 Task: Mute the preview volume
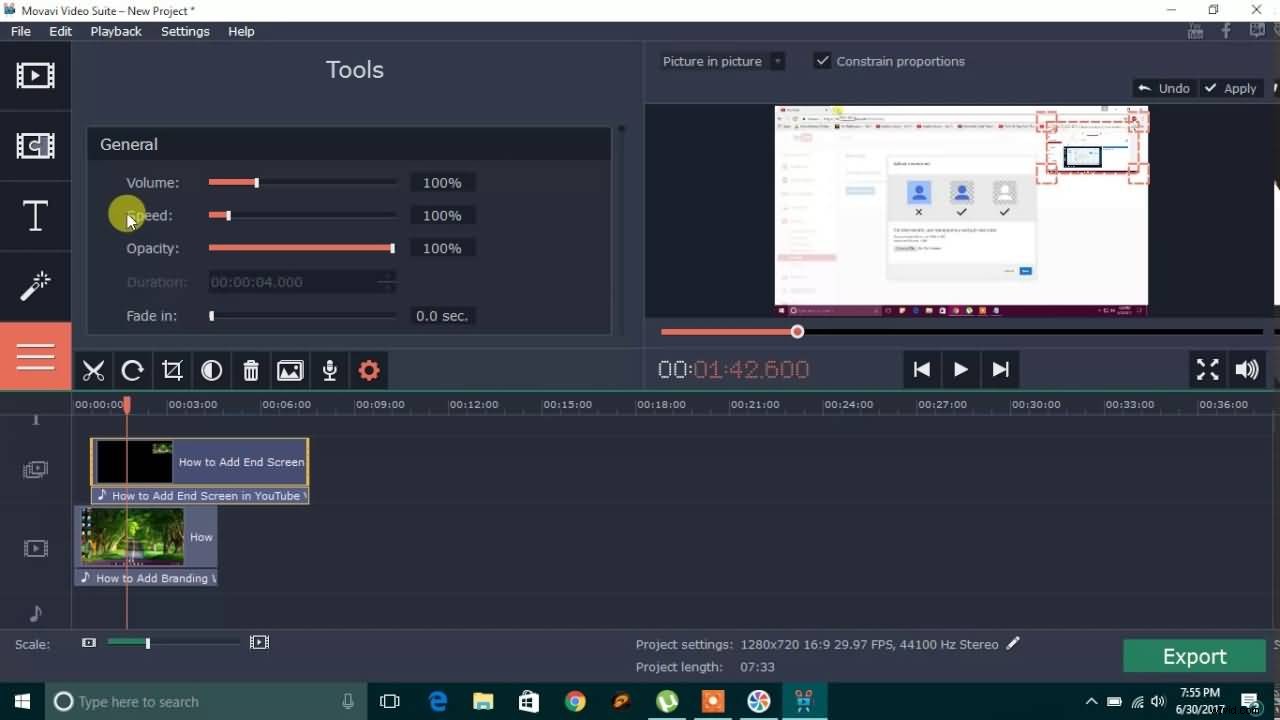(1247, 369)
